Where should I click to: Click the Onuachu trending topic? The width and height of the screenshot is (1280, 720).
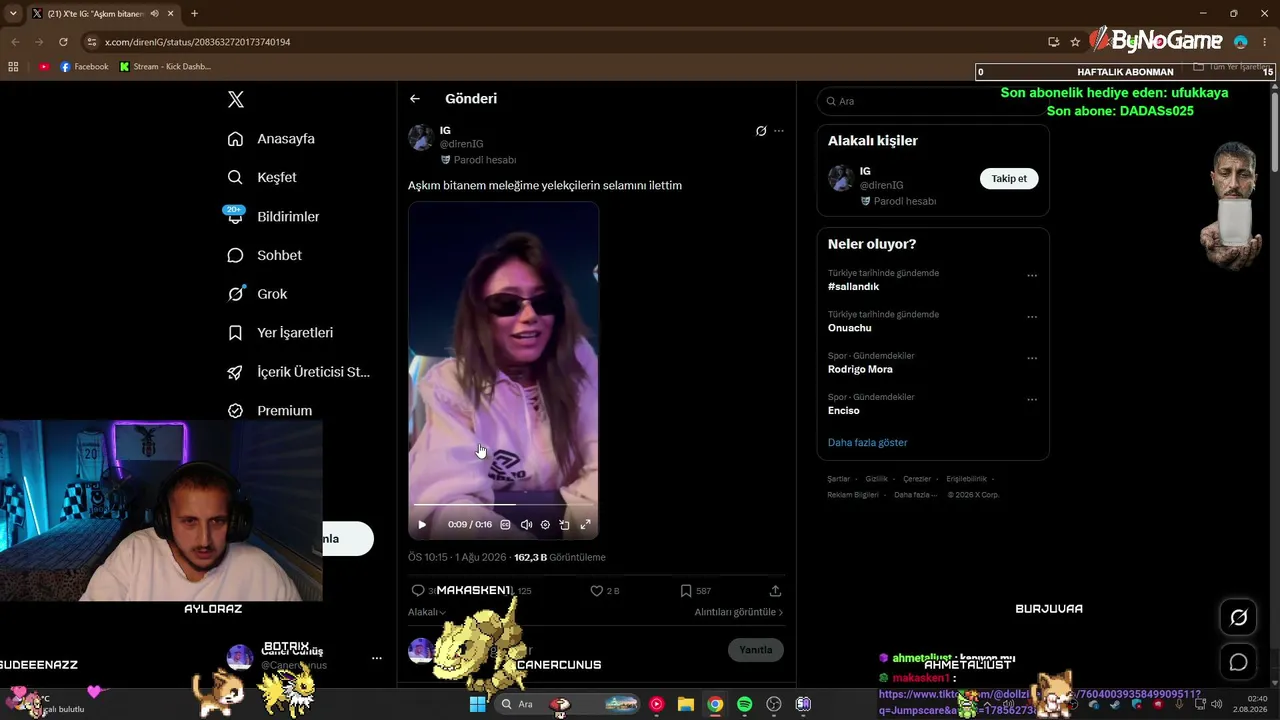pos(850,328)
